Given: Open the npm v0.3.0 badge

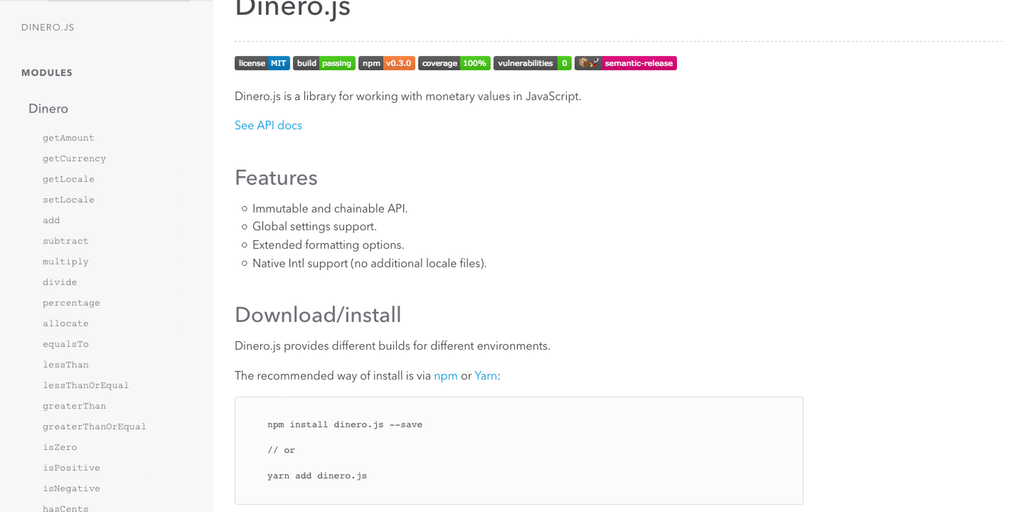Looking at the screenshot, I should coord(386,63).
